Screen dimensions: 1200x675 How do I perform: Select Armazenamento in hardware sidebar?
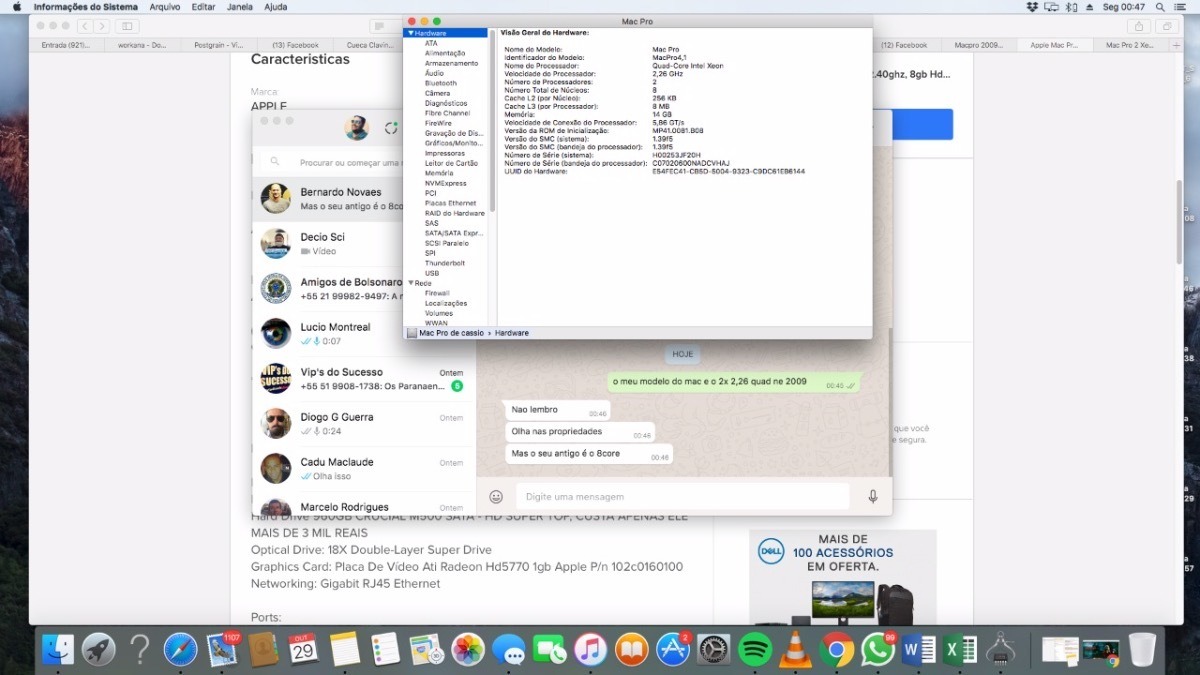point(451,63)
